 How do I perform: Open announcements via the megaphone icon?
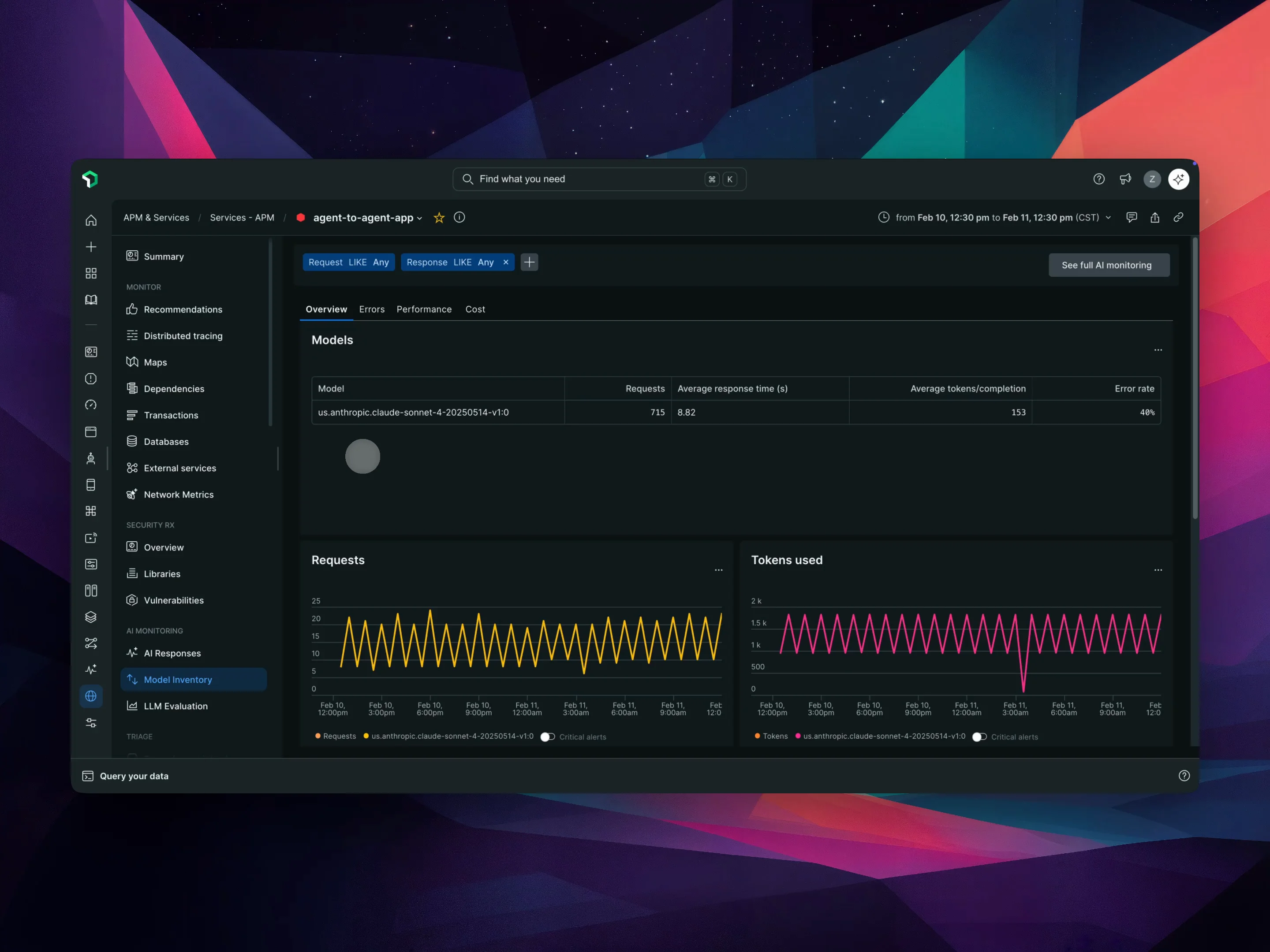(1125, 178)
